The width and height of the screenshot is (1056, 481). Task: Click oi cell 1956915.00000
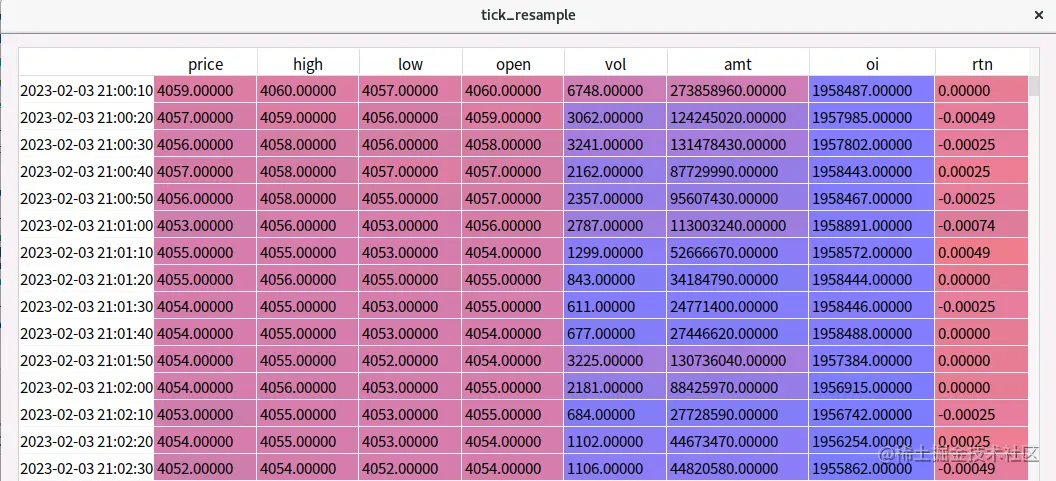pos(872,387)
